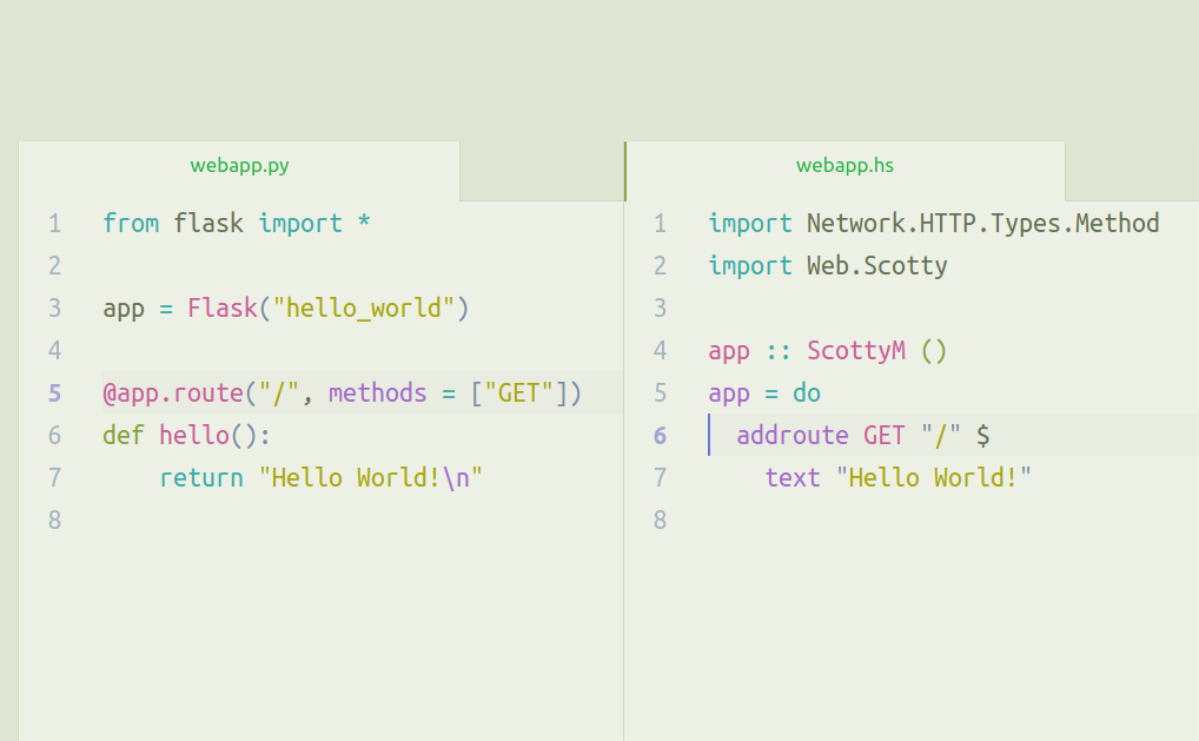The width and height of the screenshot is (1199, 741).
Task: Click line number 1 in webapp.py gutter
Action: pos(54,224)
